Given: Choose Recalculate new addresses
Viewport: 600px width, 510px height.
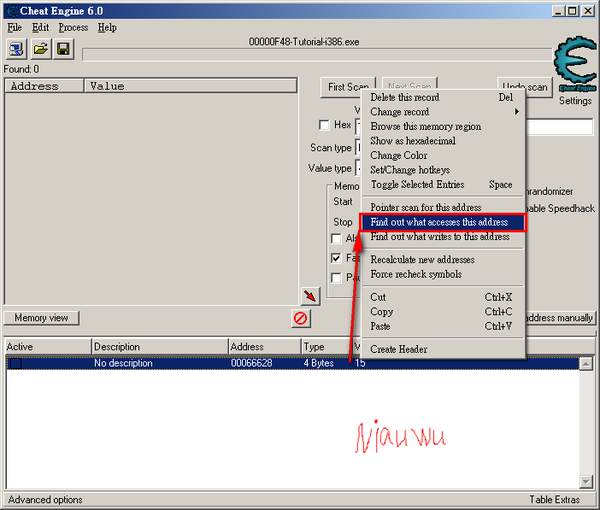Looking at the screenshot, I should coord(443,260).
